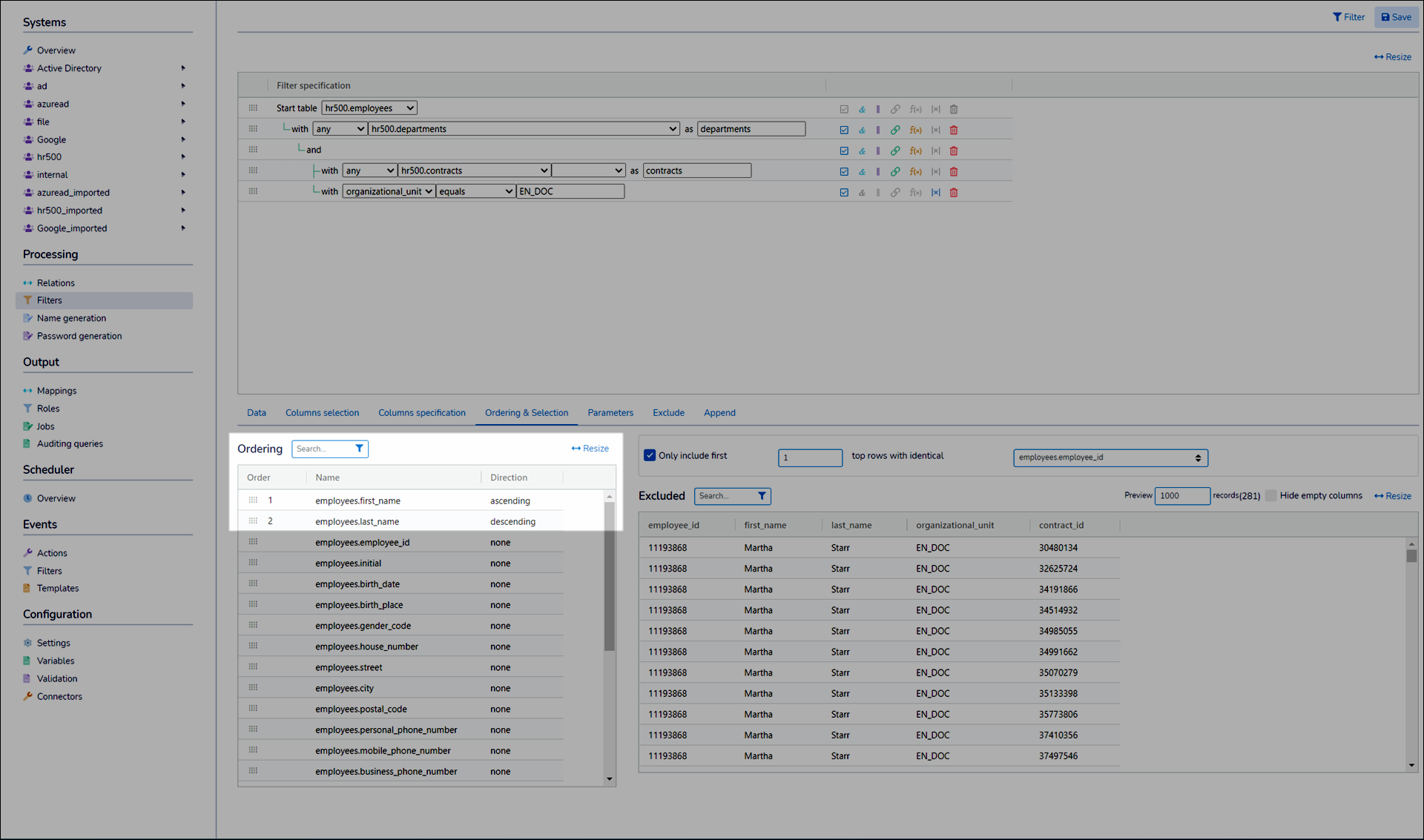
Task: Open the Start table hr500.employees dropdown
Action: [369, 108]
